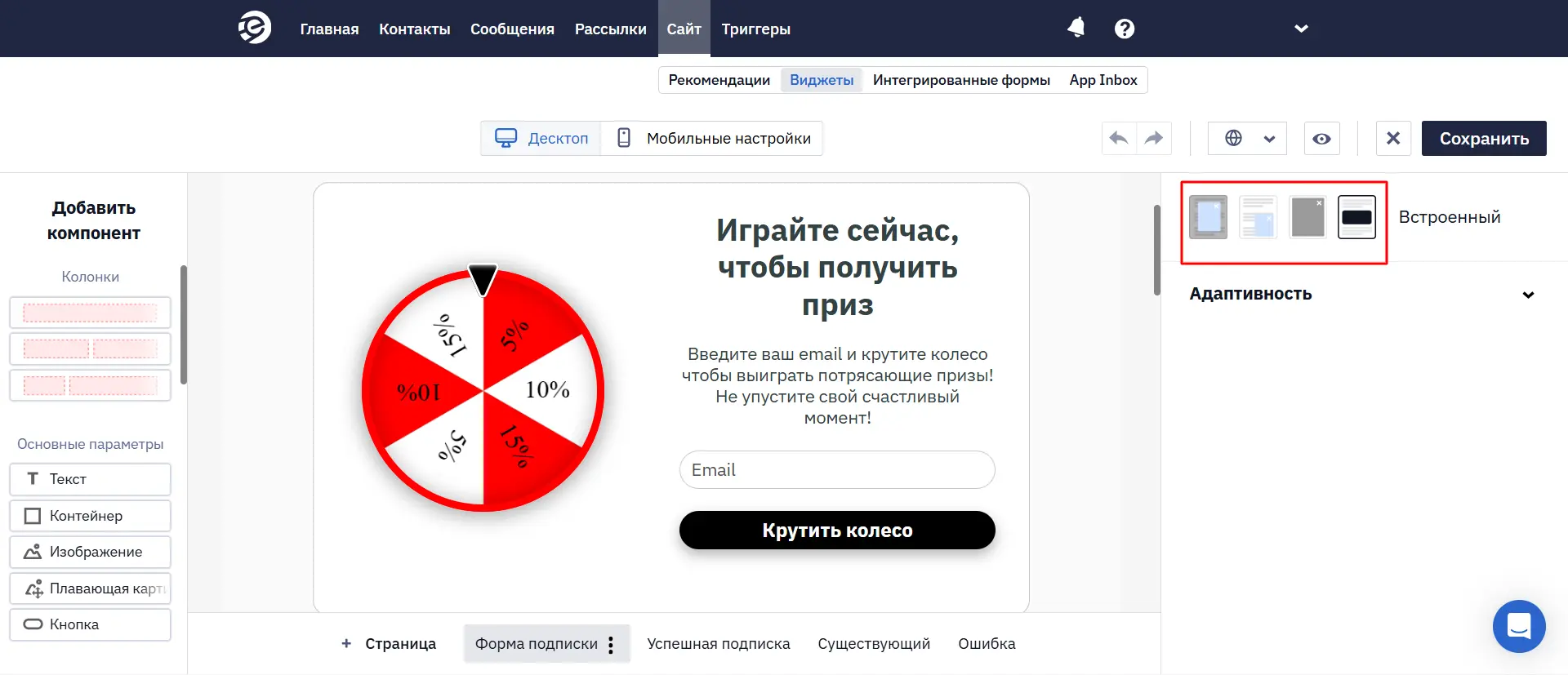Open the Триггеры menu

[x=755, y=29]
